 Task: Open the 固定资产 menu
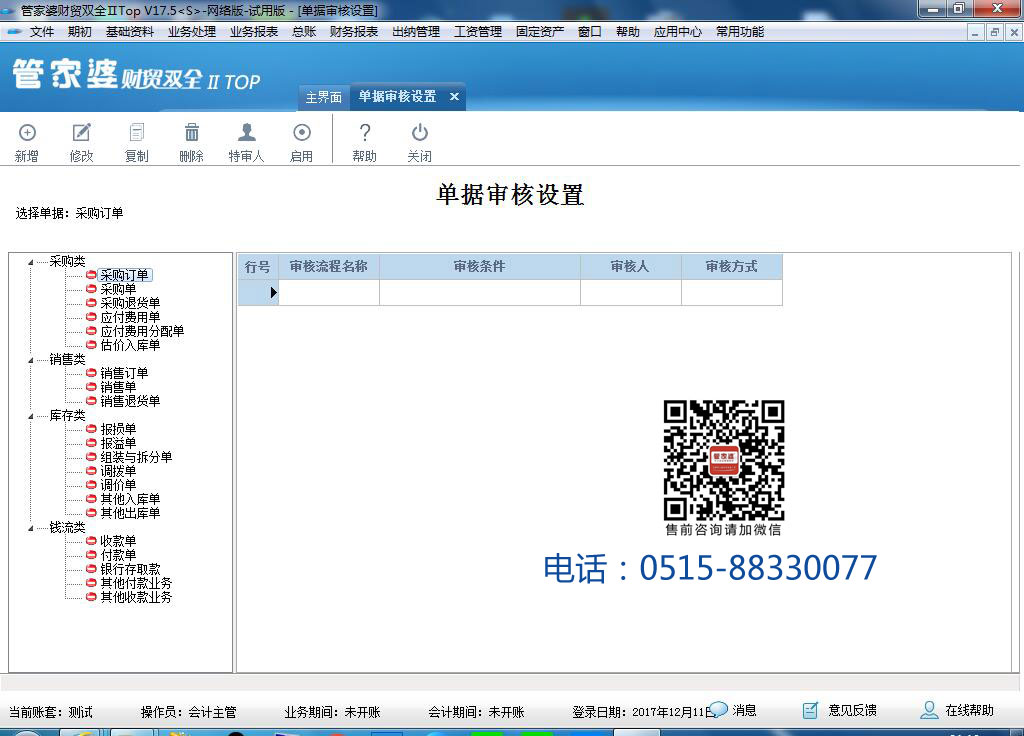(x=540, y=31)
